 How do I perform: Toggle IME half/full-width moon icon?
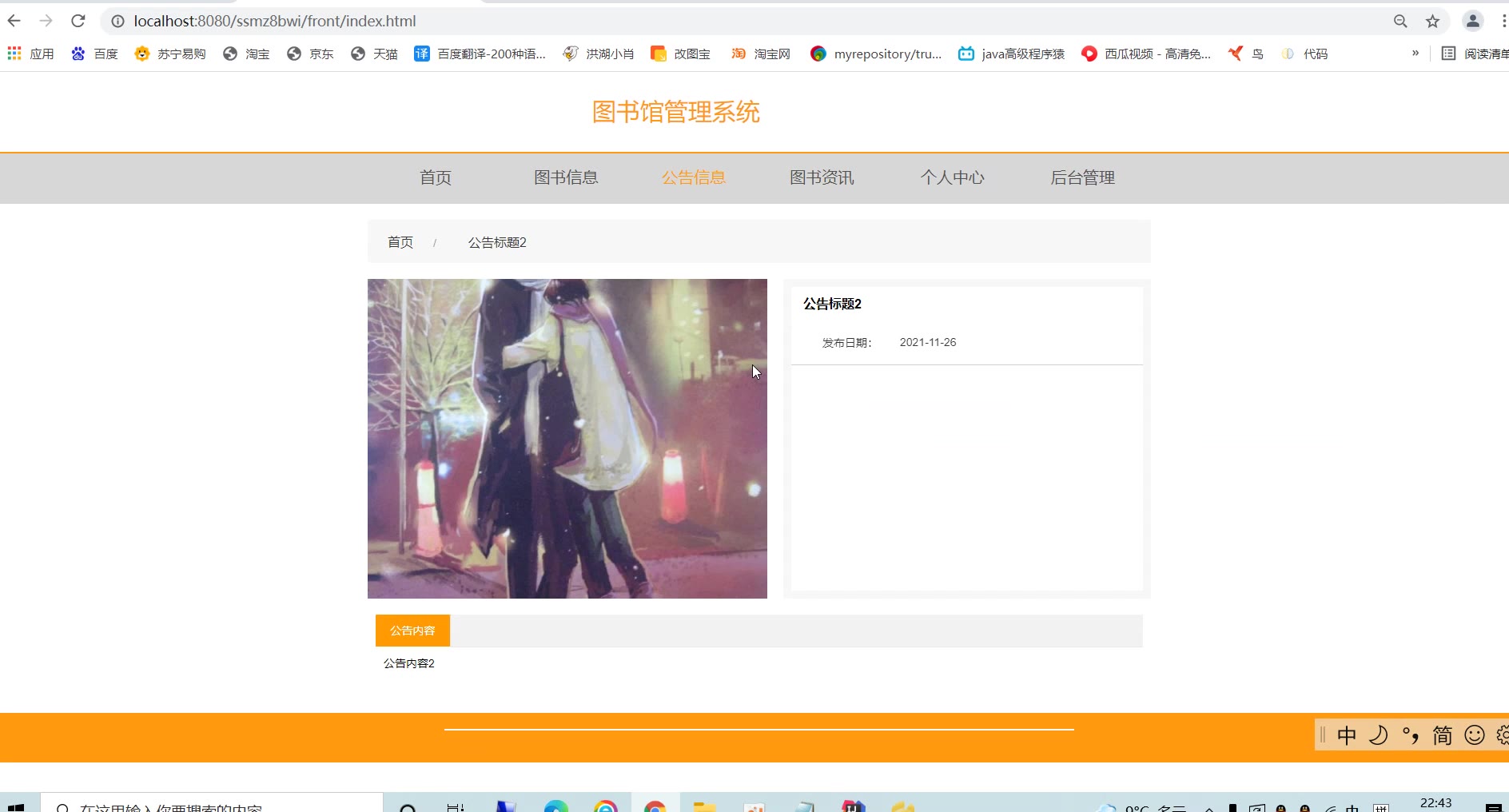(1379, 735)
